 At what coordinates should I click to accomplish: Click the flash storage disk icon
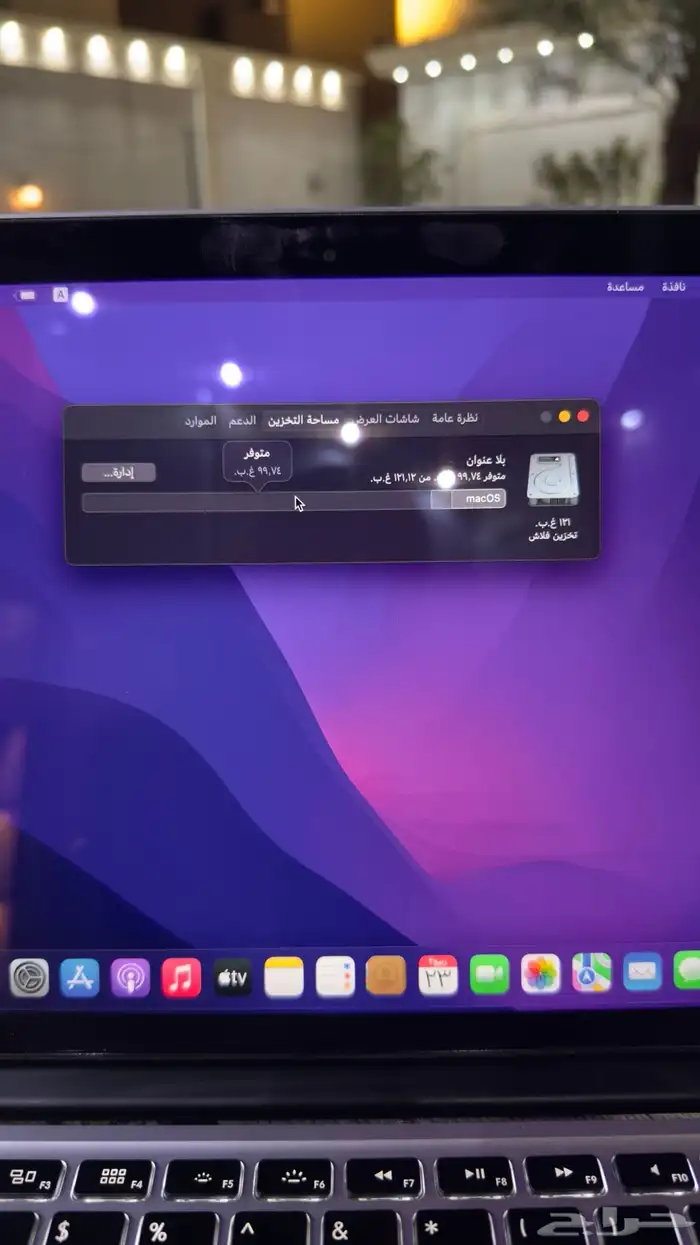point(552,479)
